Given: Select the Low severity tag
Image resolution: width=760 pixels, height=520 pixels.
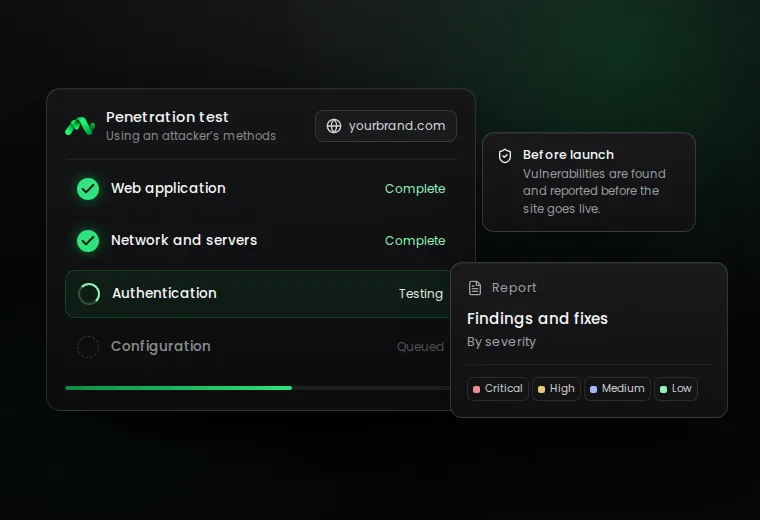Looking at the screenshot, I should [x=676, y=389].
